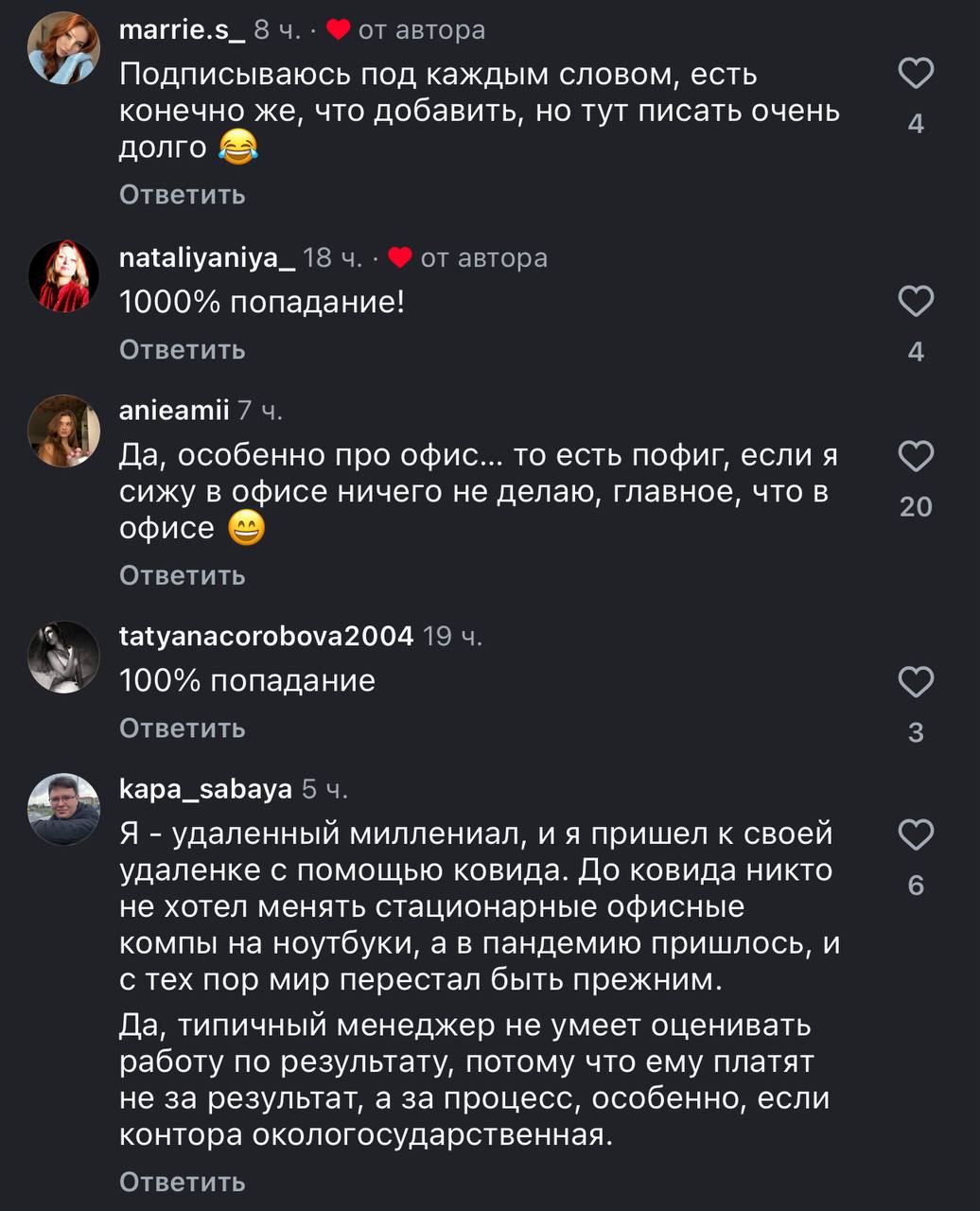Open nataliyaniya_ avatar

pyautogui.click(x=64, y=276)
